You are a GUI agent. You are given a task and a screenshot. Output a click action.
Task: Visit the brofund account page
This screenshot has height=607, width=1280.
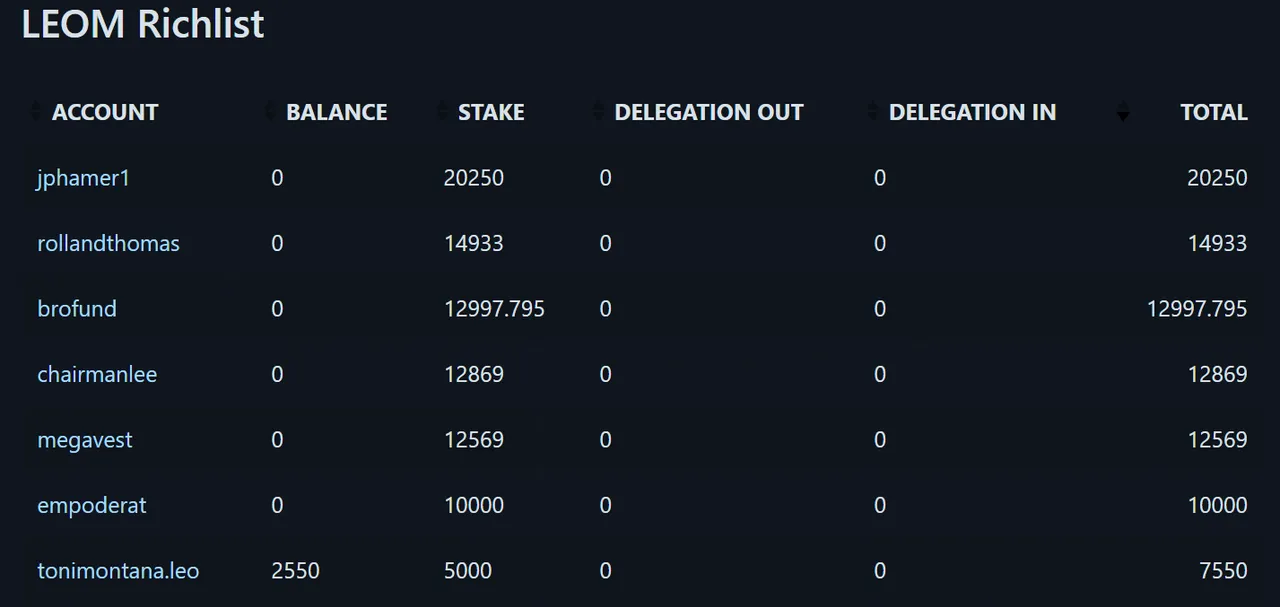77,309
